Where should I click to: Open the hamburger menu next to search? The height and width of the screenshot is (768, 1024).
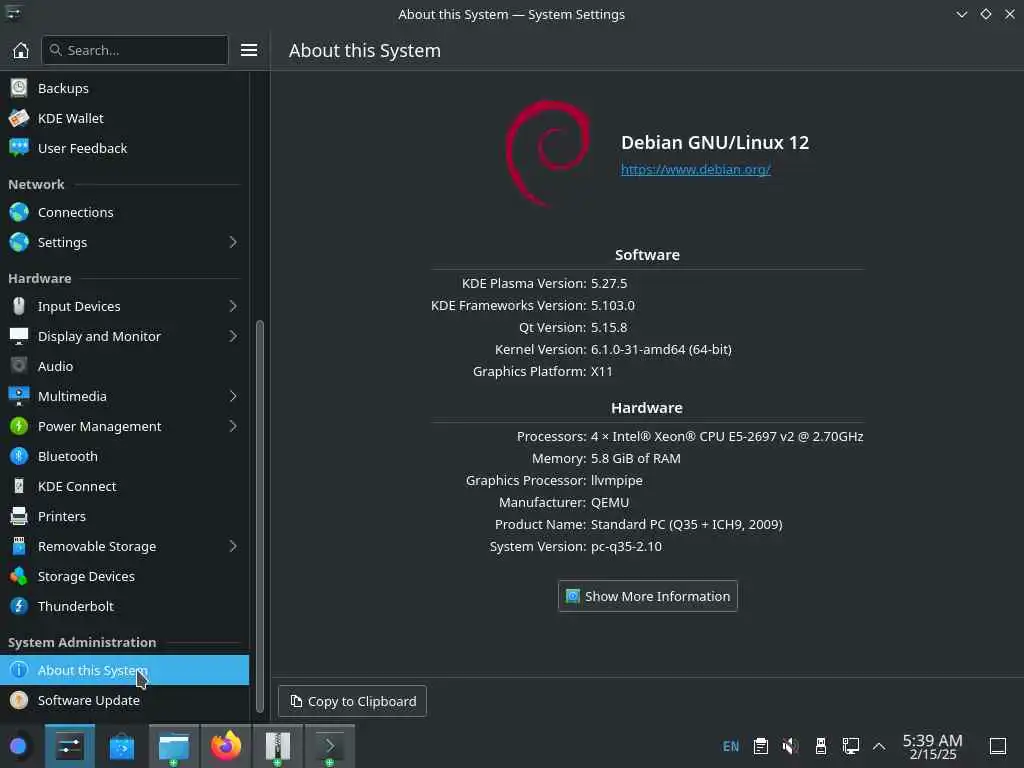(249, 50)
